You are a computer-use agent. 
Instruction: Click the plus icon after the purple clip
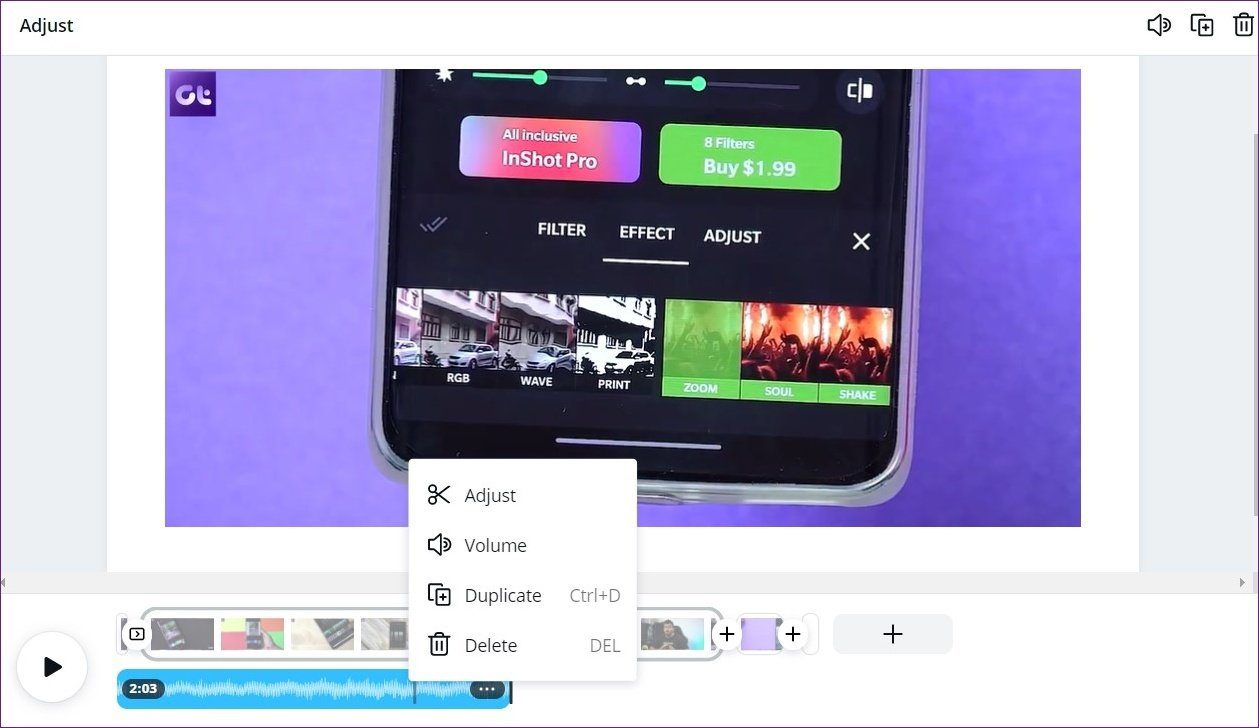coord(793,634)
